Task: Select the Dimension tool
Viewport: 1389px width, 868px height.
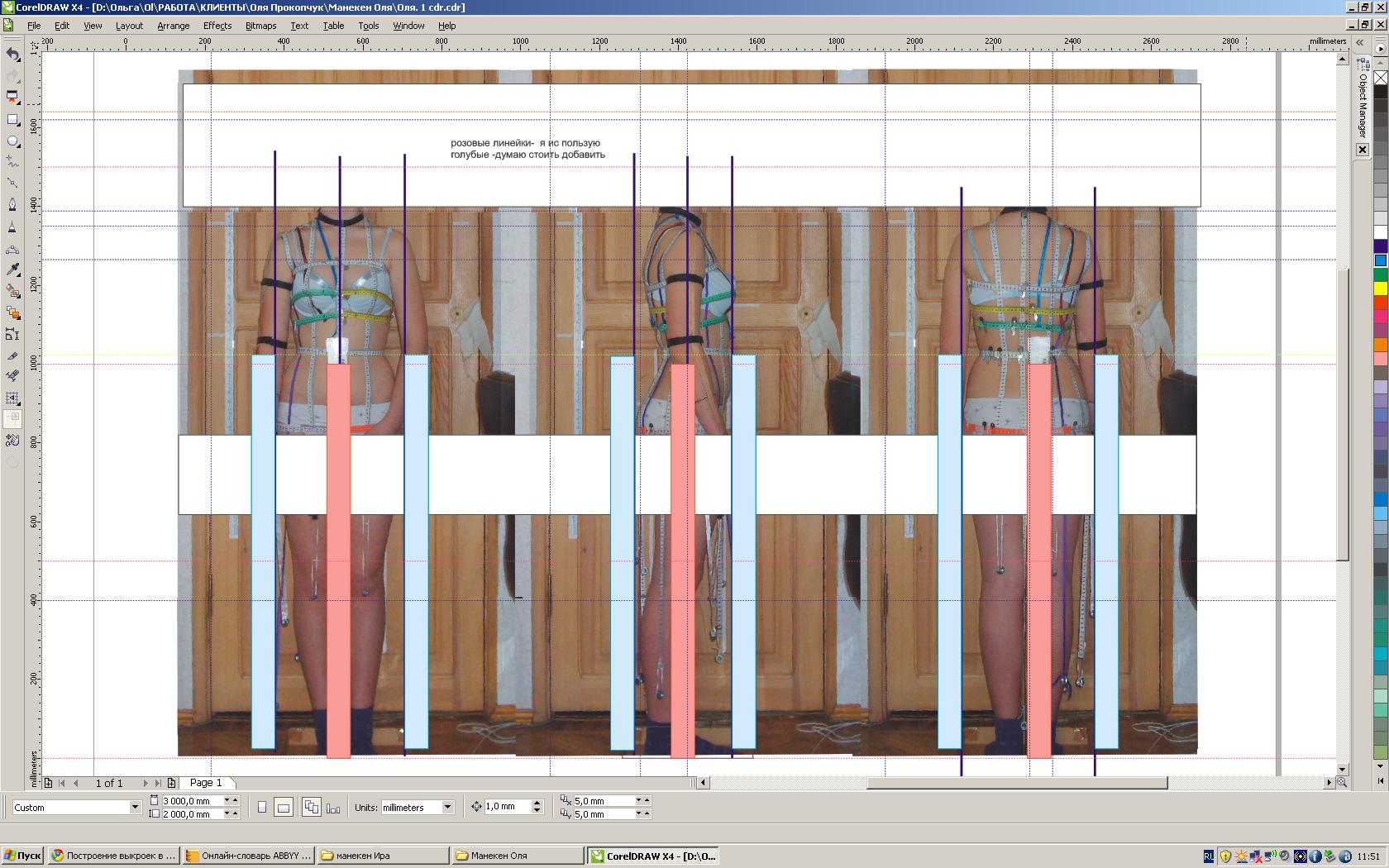Action: pos(12,334)
